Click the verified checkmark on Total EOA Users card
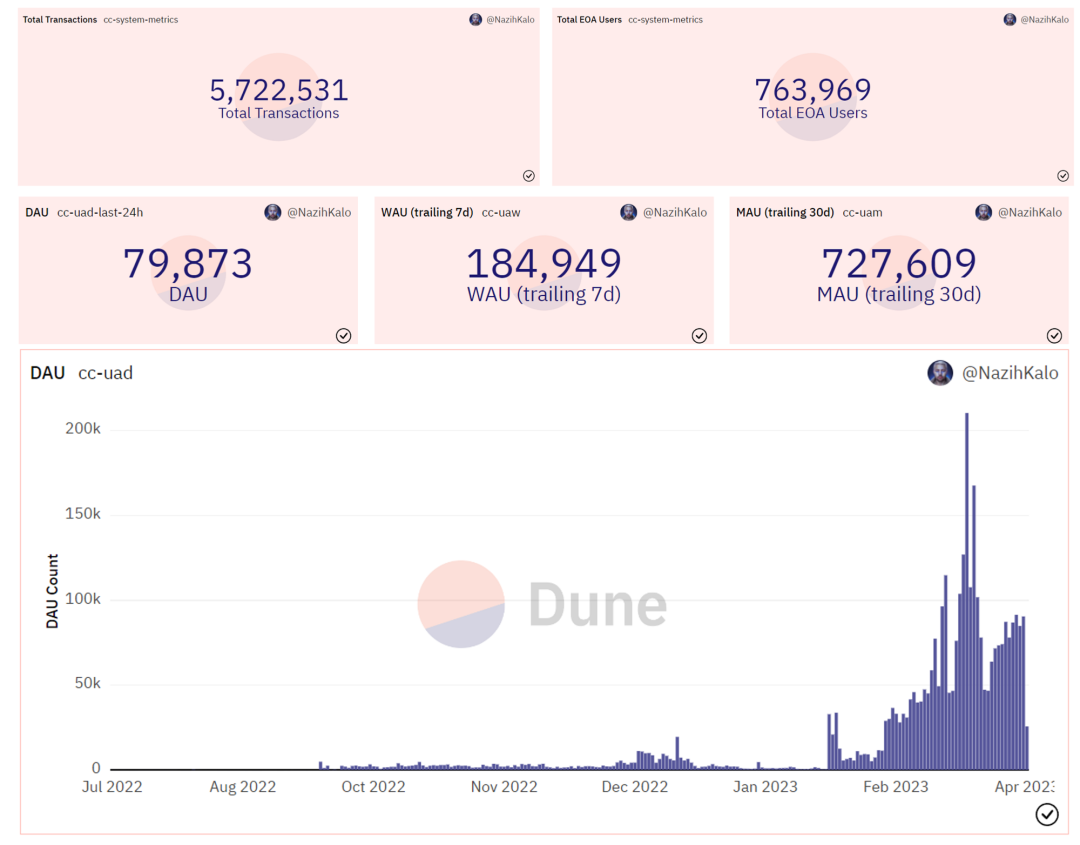The width and height of the screenshot is (1080, 845). (1063, 176)
